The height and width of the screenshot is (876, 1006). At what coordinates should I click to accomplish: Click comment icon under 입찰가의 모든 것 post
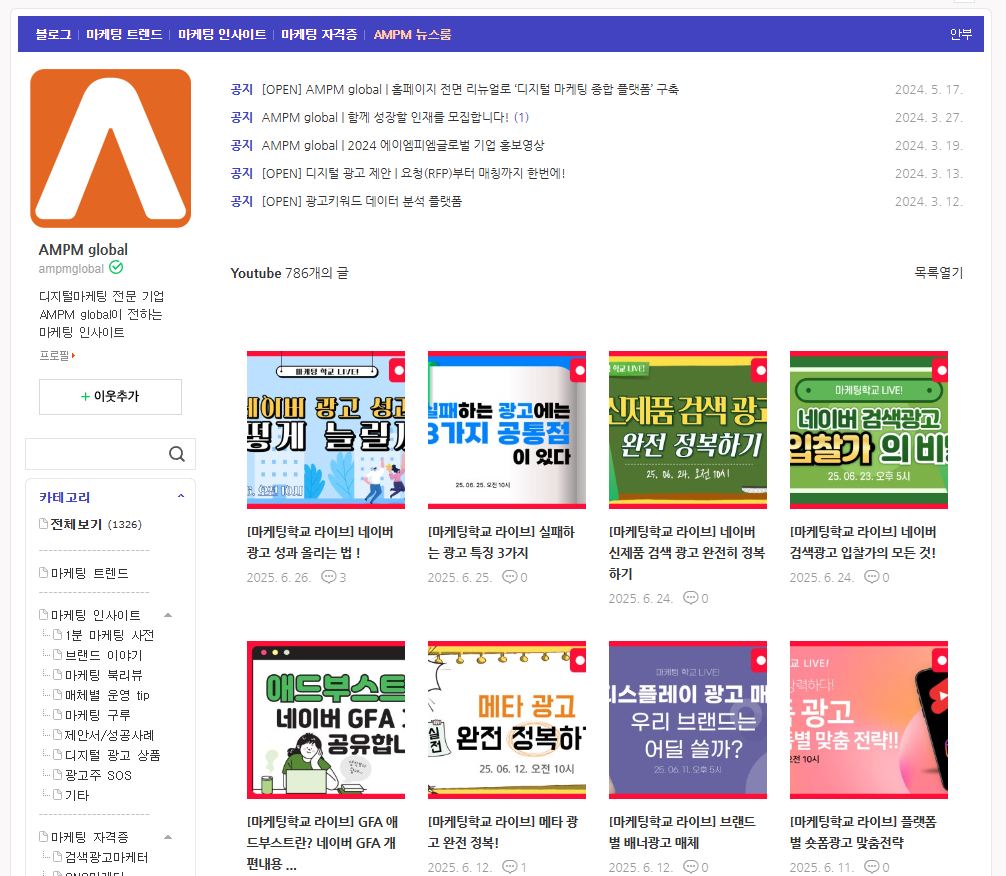[871, 577]
